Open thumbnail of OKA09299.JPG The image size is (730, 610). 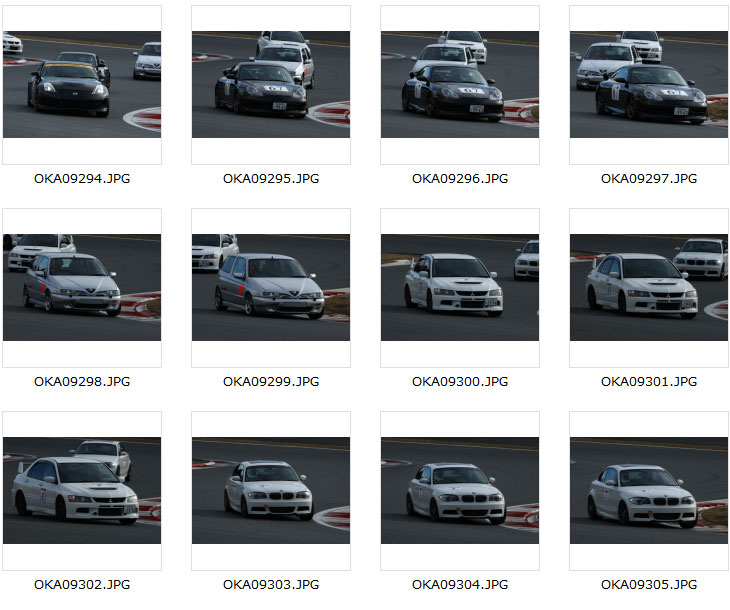click(x=271, y=287)
